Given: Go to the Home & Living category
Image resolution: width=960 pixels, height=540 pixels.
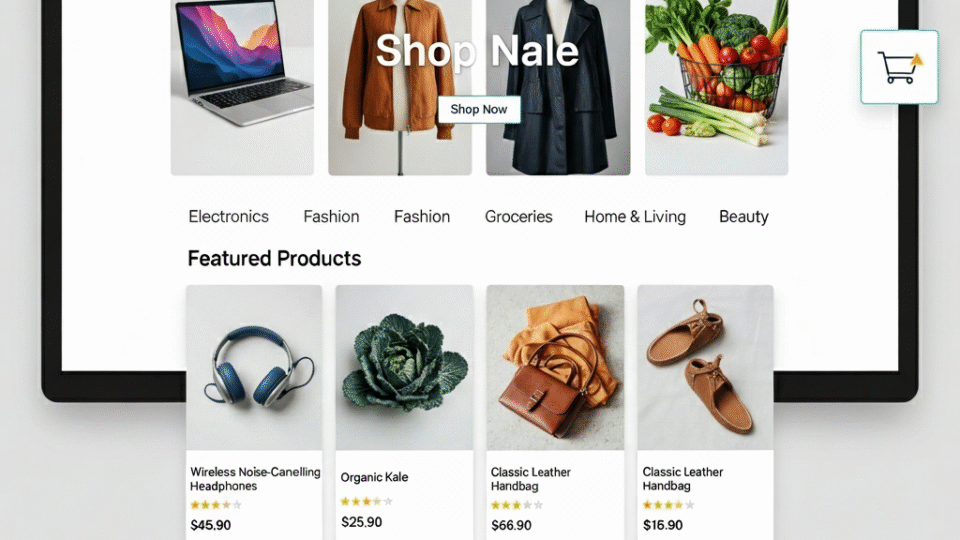Looking at the screenshot, I should 635,216.
